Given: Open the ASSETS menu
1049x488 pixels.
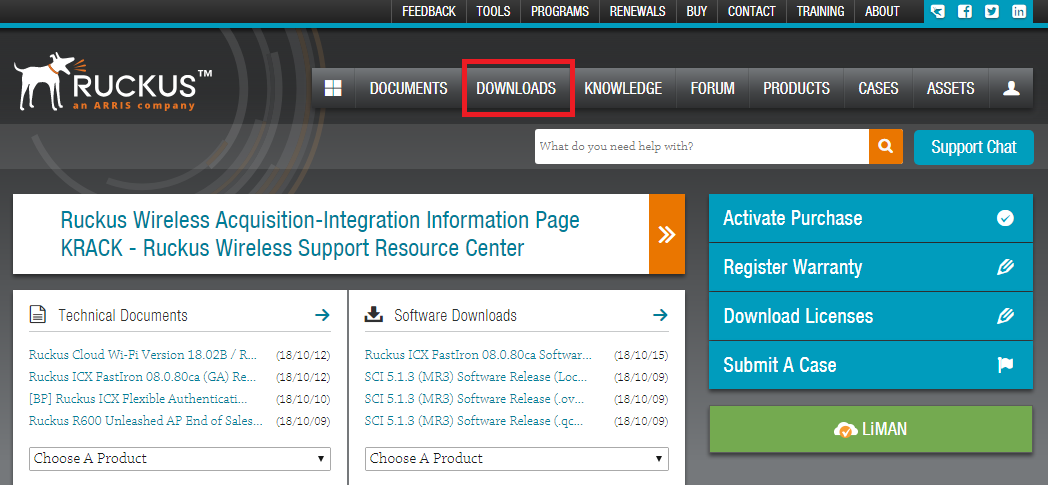Looking at the screenshot, I should pos(950,88).
